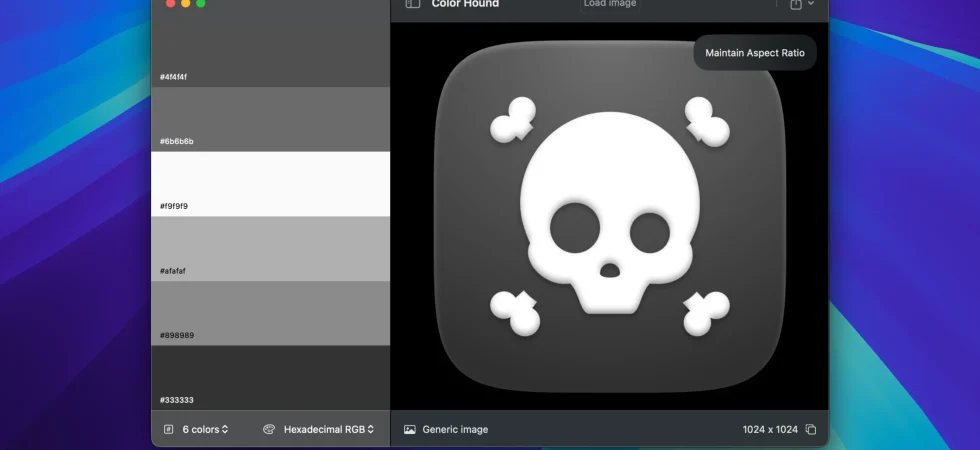Click the Load image button
The height and width of the screenshot is (450, 980).
609,4
